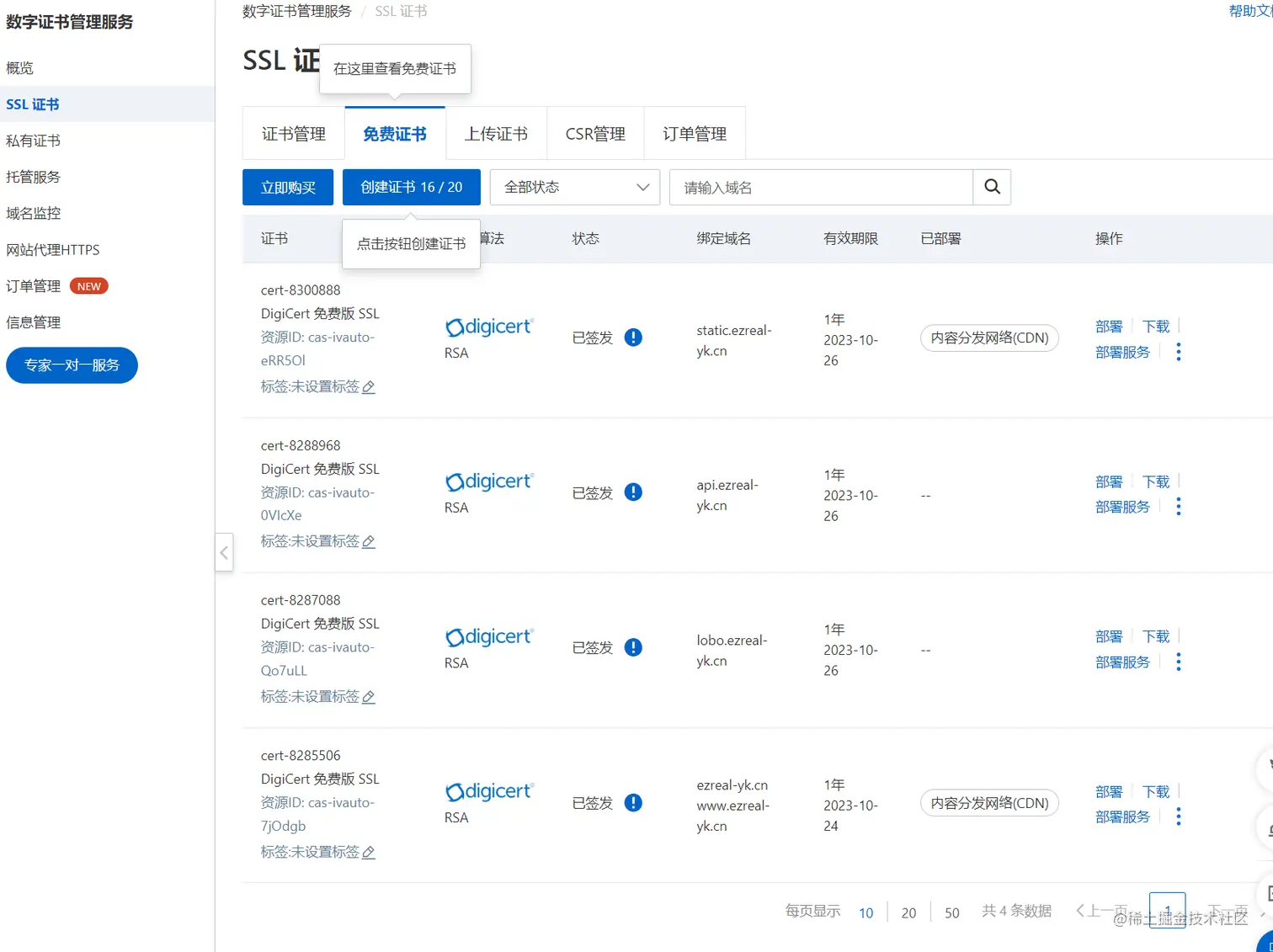Switch to the CSR管理 tab
The height and width of the screenshot is (952, 1273).
click(595, 134)
